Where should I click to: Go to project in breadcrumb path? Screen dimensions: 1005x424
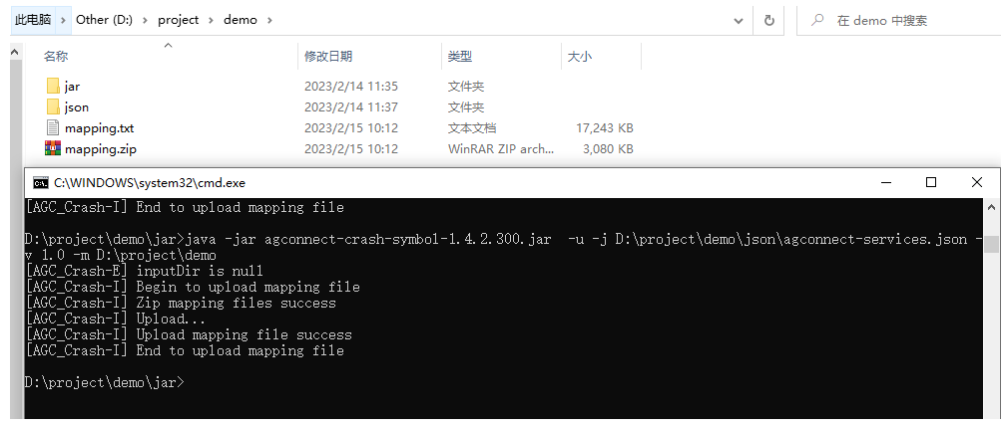point(178,20)
